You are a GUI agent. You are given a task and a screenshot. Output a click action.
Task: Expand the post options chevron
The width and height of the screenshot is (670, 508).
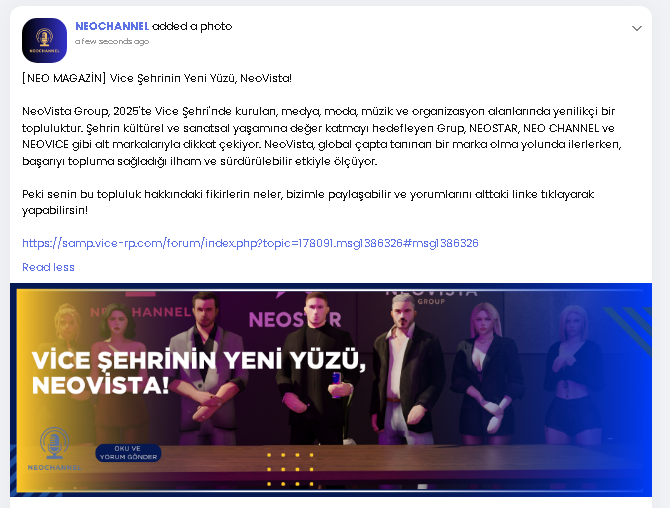point(637,28)
